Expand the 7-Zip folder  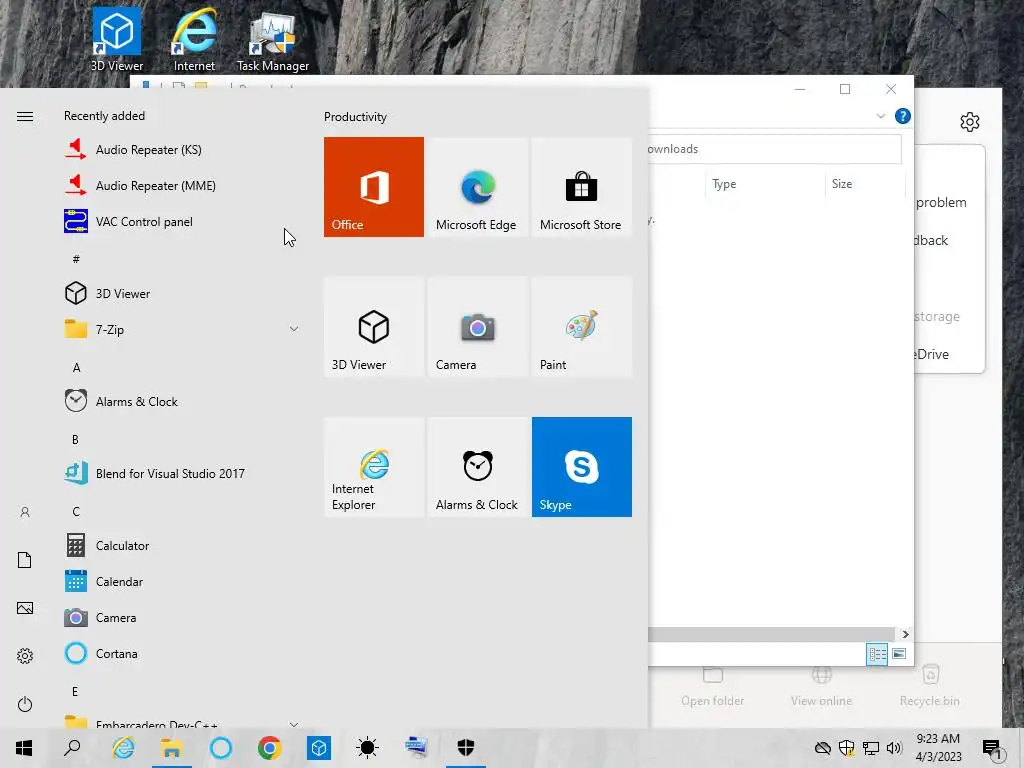click(294, 329)
